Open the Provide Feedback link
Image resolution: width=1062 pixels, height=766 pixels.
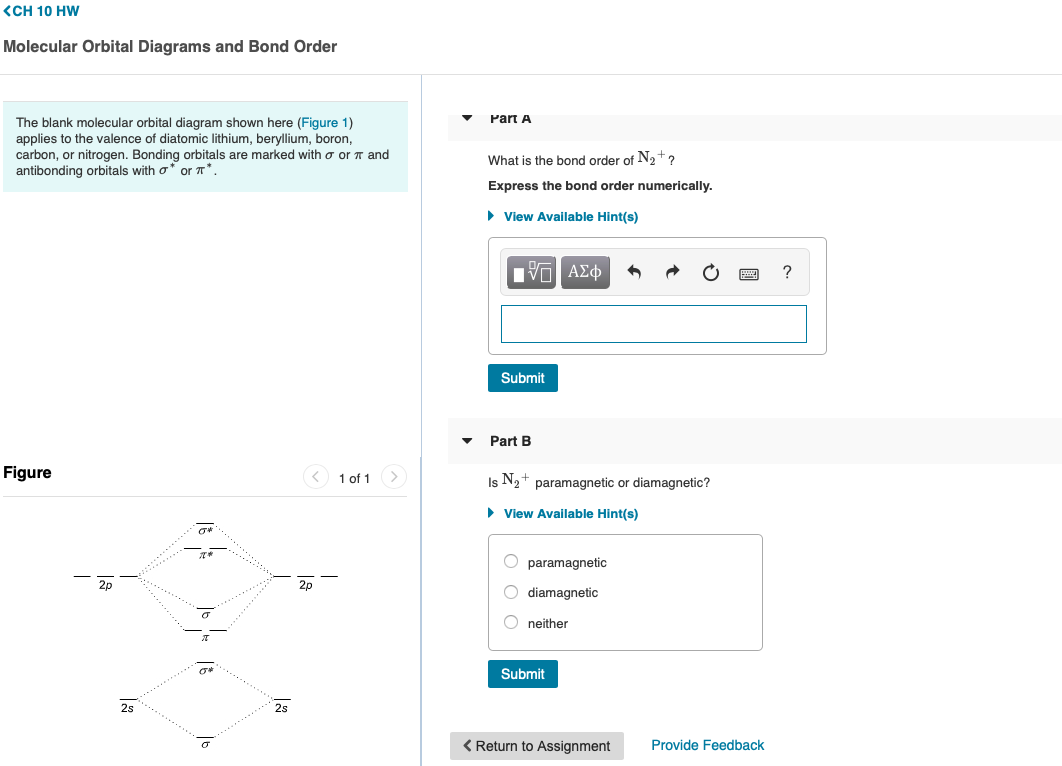pyautogui.click(x=707, y=745)
